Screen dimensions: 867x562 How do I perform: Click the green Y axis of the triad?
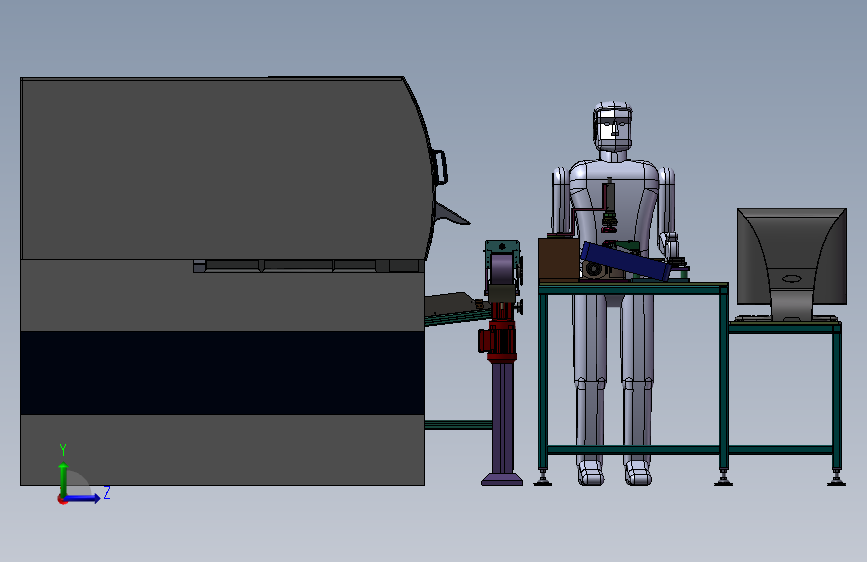tap(64, 480)
